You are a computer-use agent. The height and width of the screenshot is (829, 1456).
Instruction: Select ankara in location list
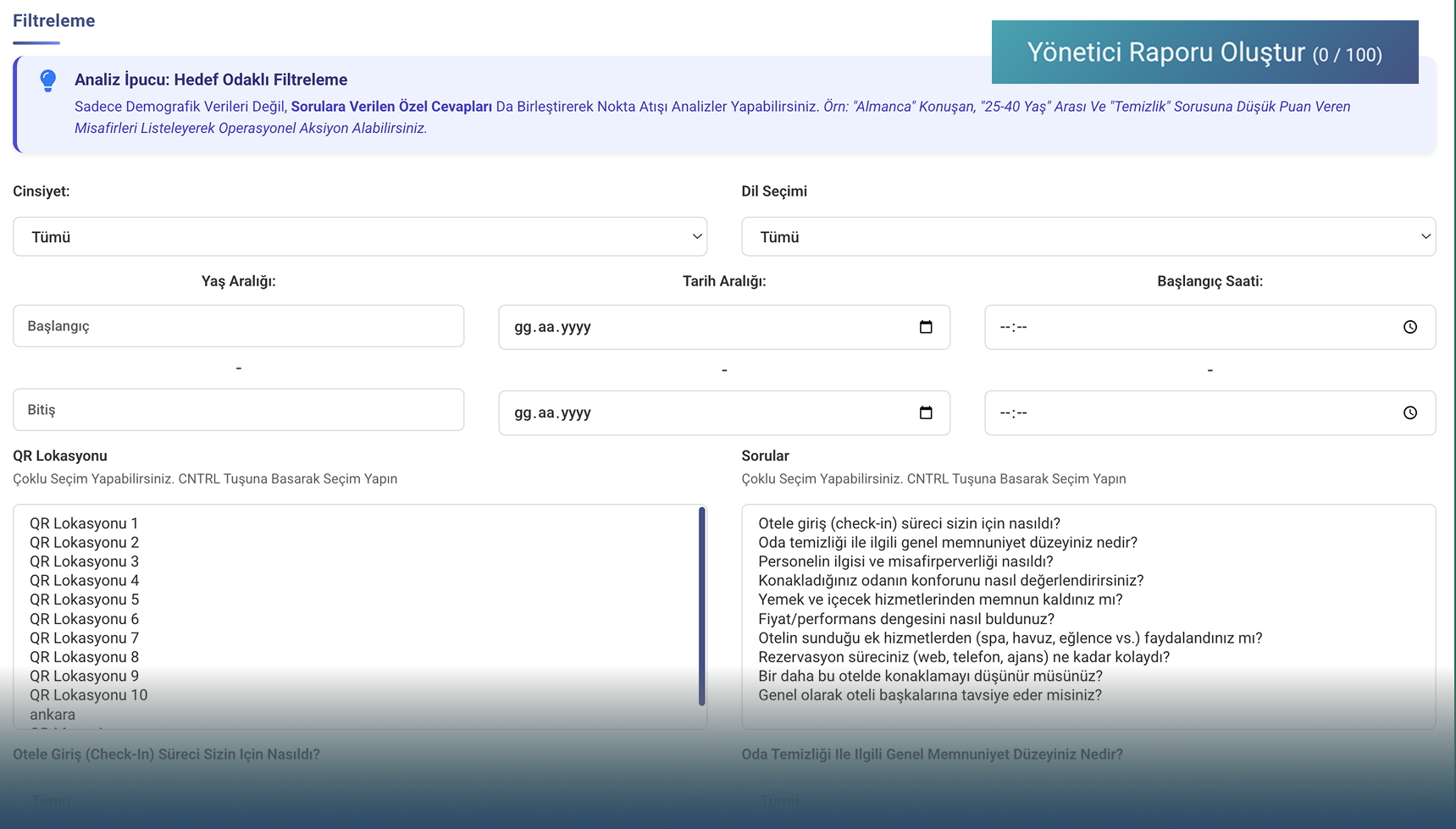(x=53, y=715)
